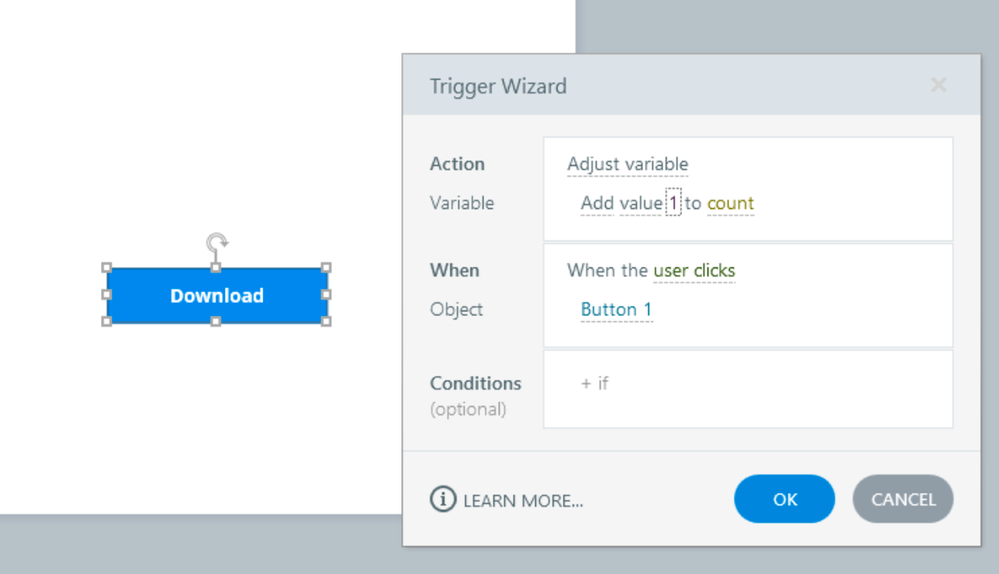Screen dimensions: 999x574
Task: Open the 'user clicks' event dropdown
Action: (694, 270)
